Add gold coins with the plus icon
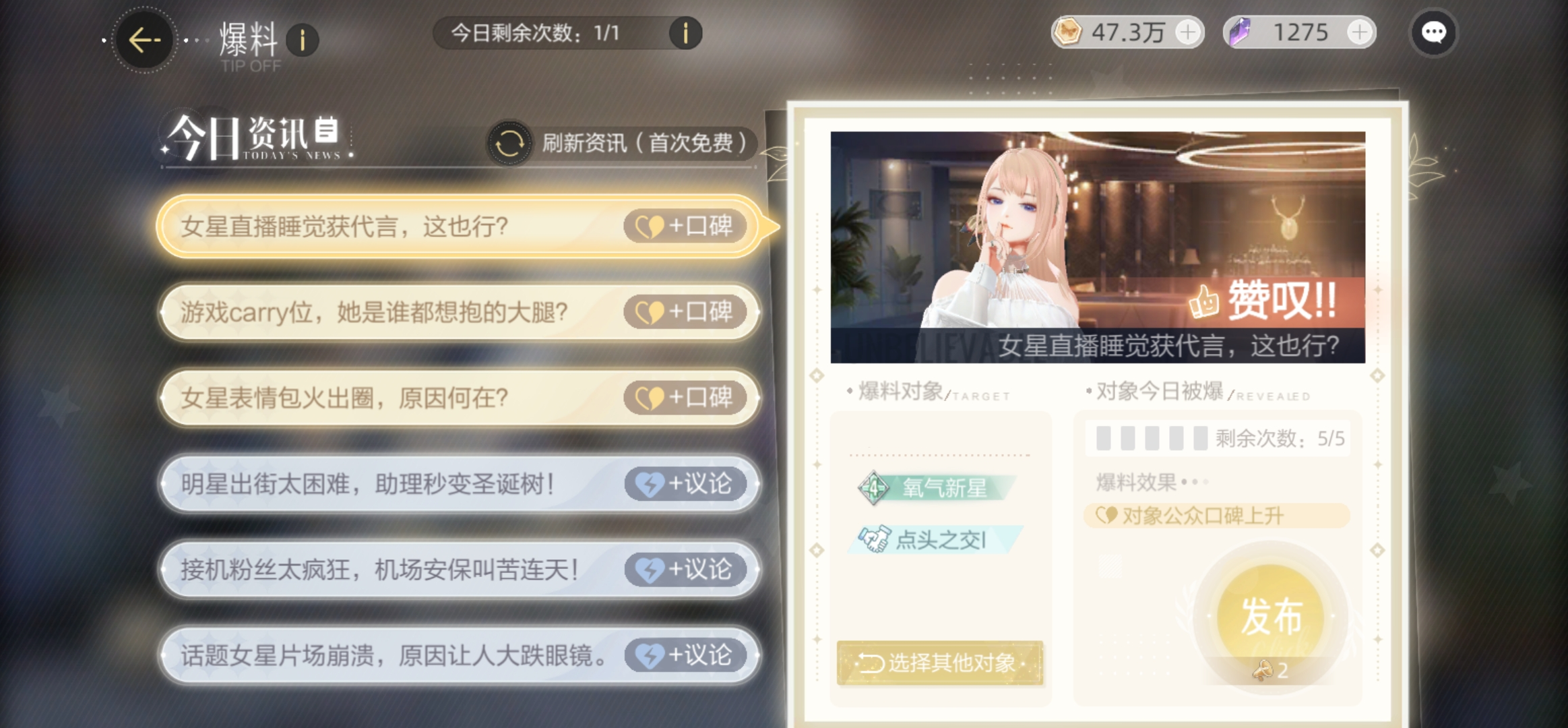1568x728 pixels. coord(1188,32)
